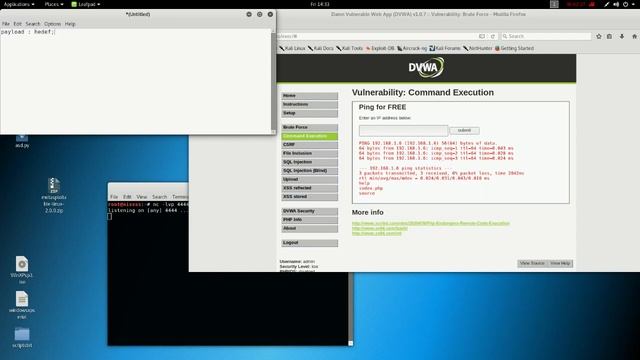
Task: Reload the page with the Firefox refresh icon
Action: click(493, 36)
